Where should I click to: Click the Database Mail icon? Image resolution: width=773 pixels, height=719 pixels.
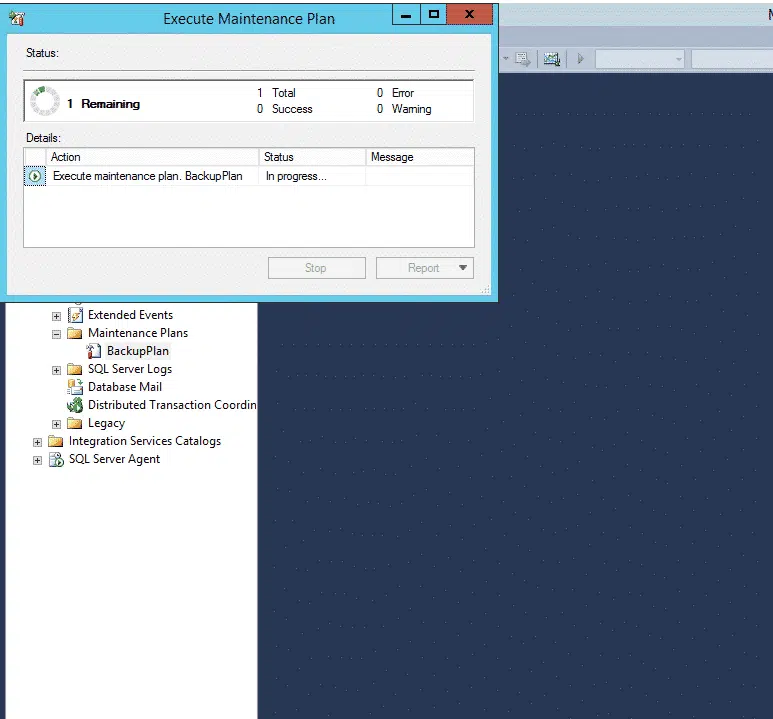(x=75, y=387)
